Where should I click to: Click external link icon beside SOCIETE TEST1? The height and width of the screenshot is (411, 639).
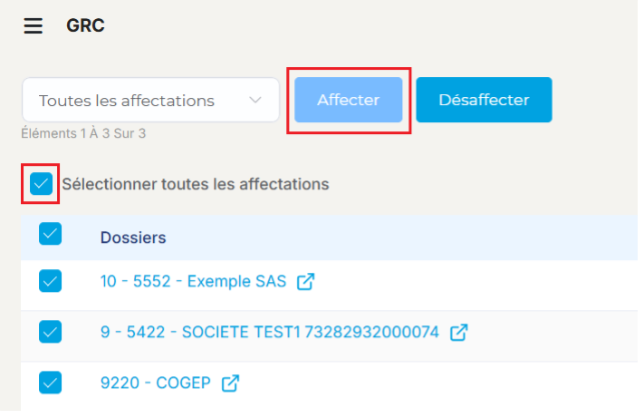point(459,332)
